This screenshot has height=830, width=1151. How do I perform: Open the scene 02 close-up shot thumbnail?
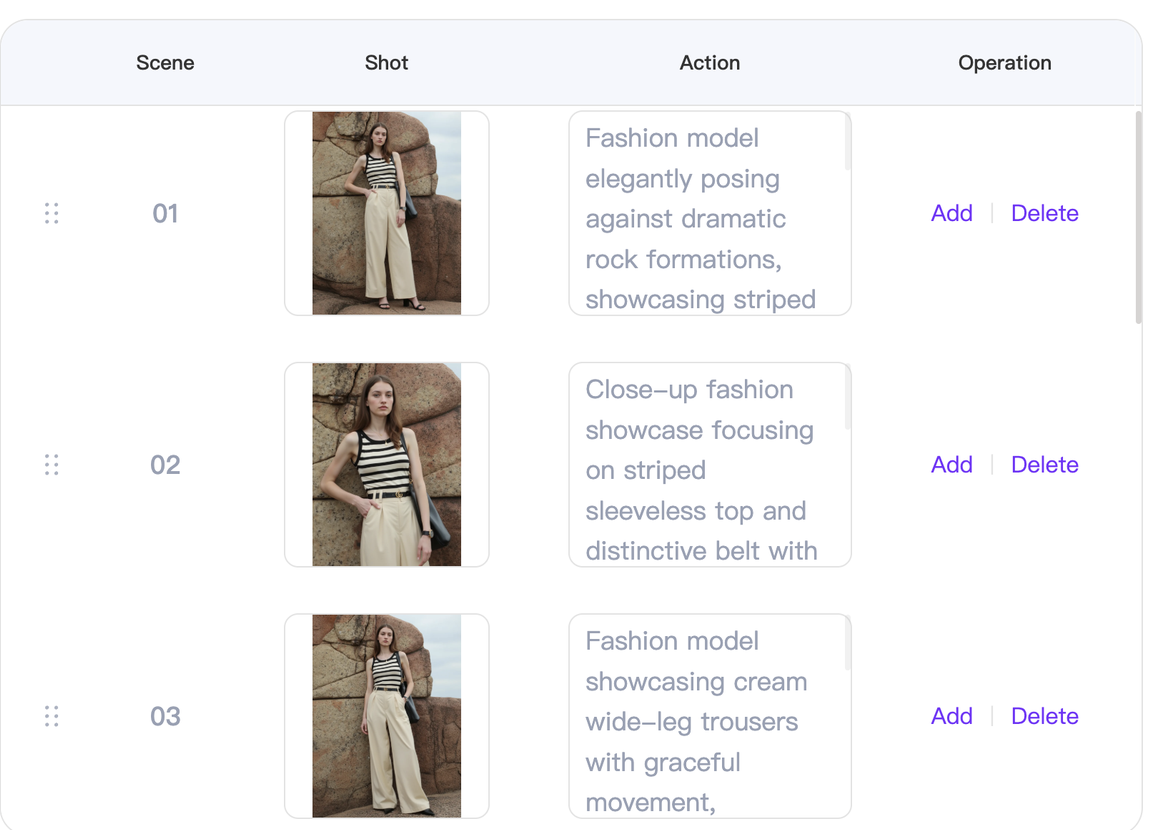click(x=386, y=465)
